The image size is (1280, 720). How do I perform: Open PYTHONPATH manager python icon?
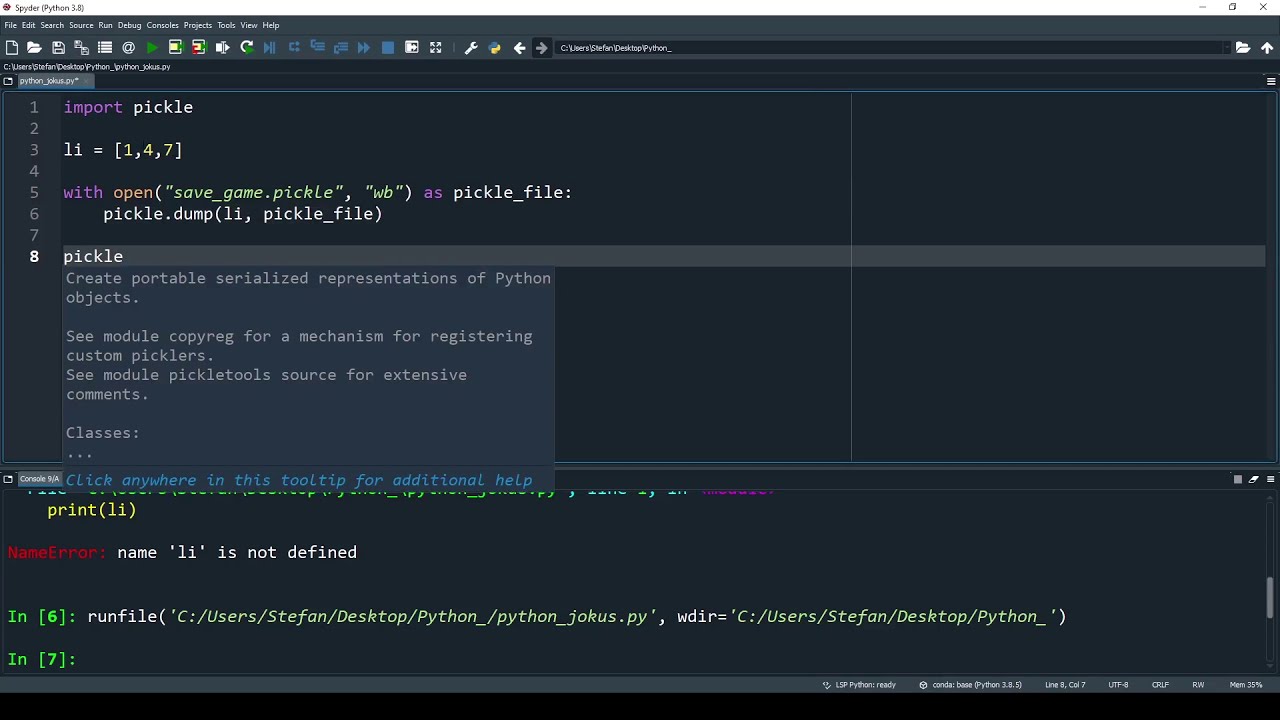click(494, 47)
